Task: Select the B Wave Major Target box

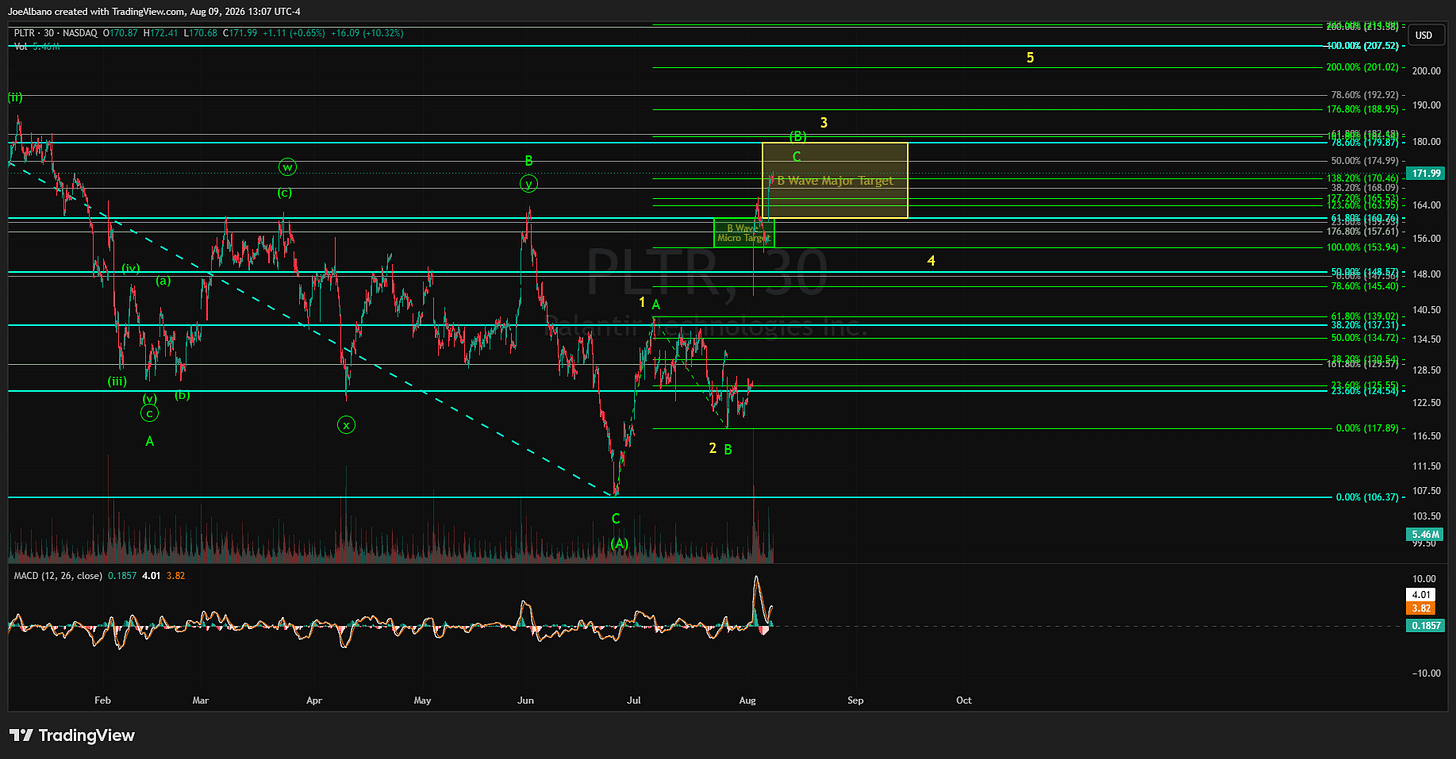Action: tap(835, 181)
